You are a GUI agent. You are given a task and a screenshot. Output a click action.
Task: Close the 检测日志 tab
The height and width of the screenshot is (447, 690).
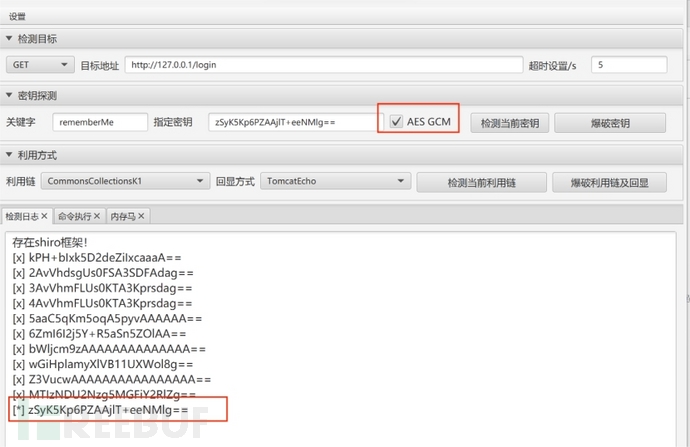[44, 216]
